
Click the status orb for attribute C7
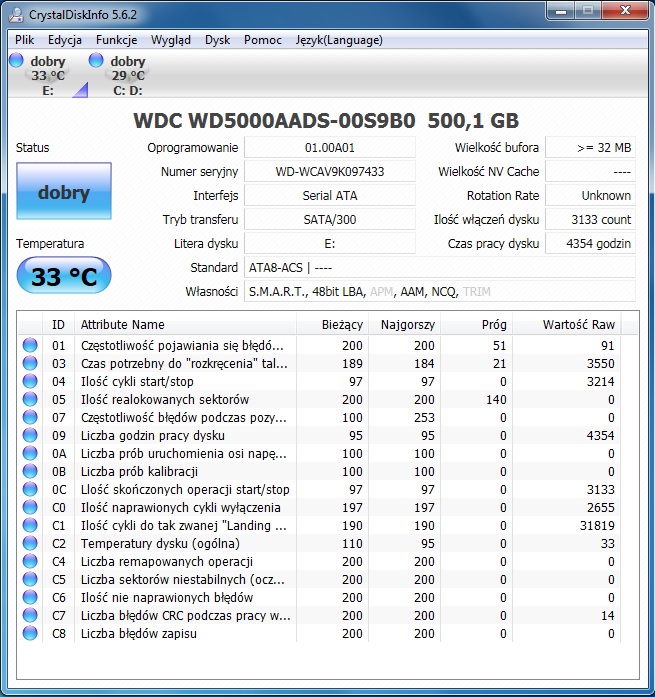(30, 615)
